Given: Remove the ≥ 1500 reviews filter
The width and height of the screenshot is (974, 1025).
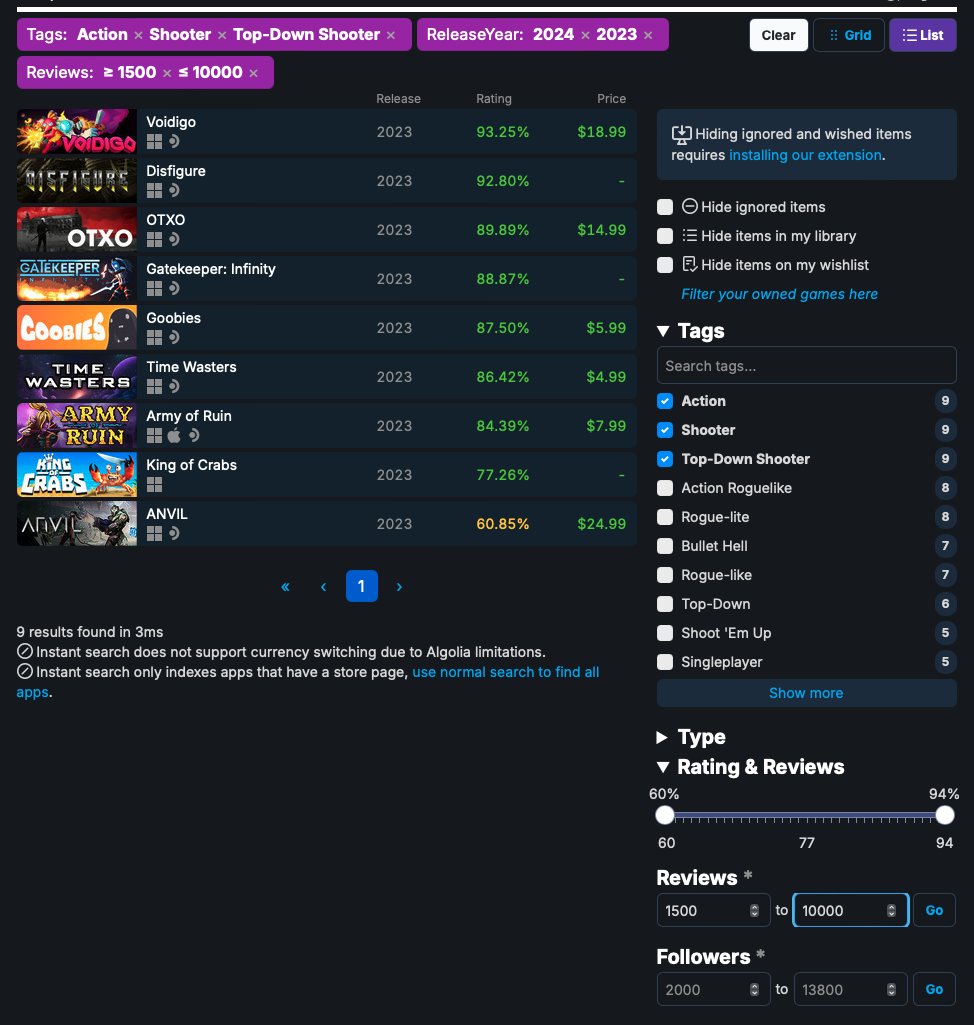Looking at the screenshot, I should 167,73.
